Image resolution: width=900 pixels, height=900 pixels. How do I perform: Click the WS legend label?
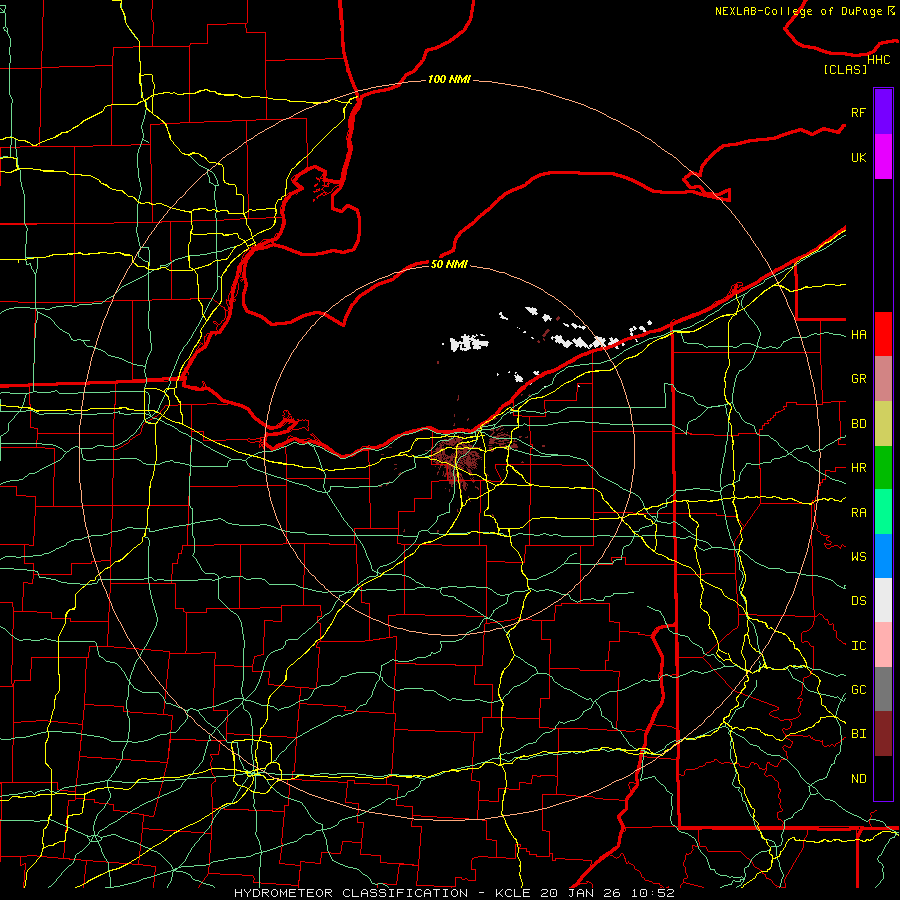[858, 557]
